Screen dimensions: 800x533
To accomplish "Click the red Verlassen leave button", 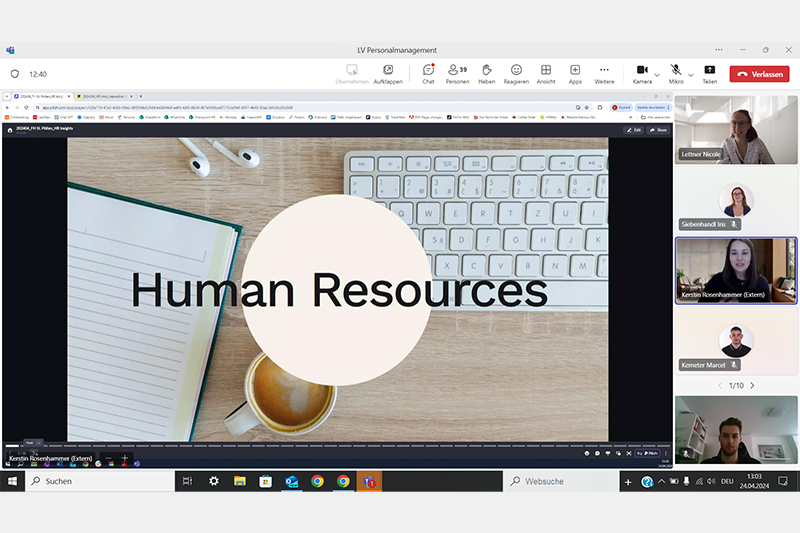I will coord(758,74).
